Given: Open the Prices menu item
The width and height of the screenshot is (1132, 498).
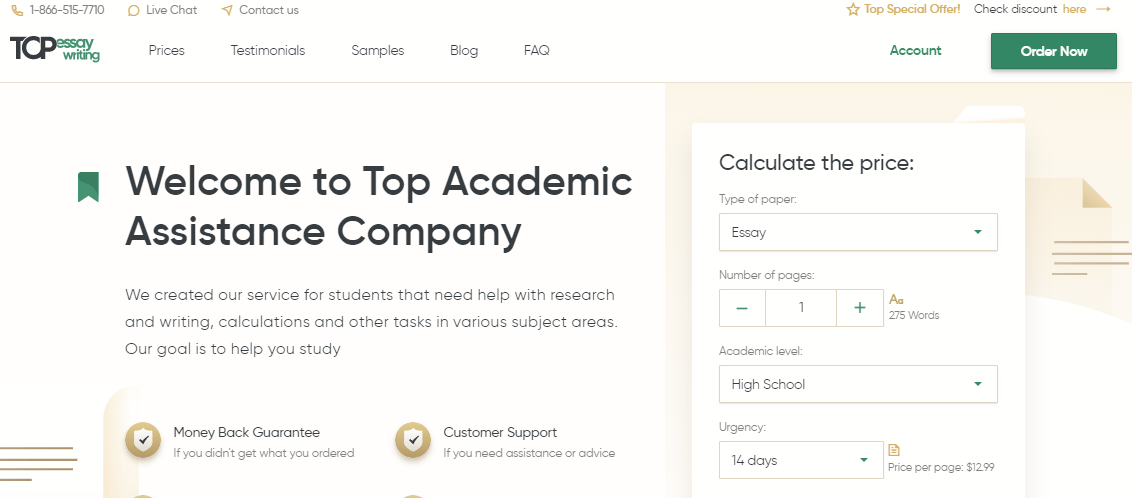Looking at the screenshot, I should (167, 51).
